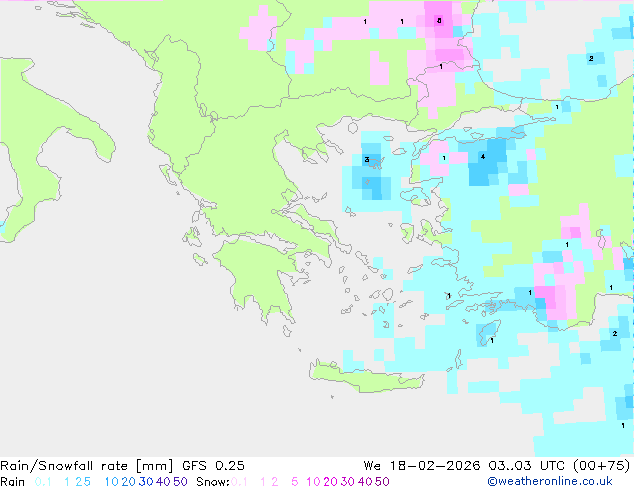Pick the Snow 50 legend color value
Screen dimensions: 634x490
[x=383, y=482]
